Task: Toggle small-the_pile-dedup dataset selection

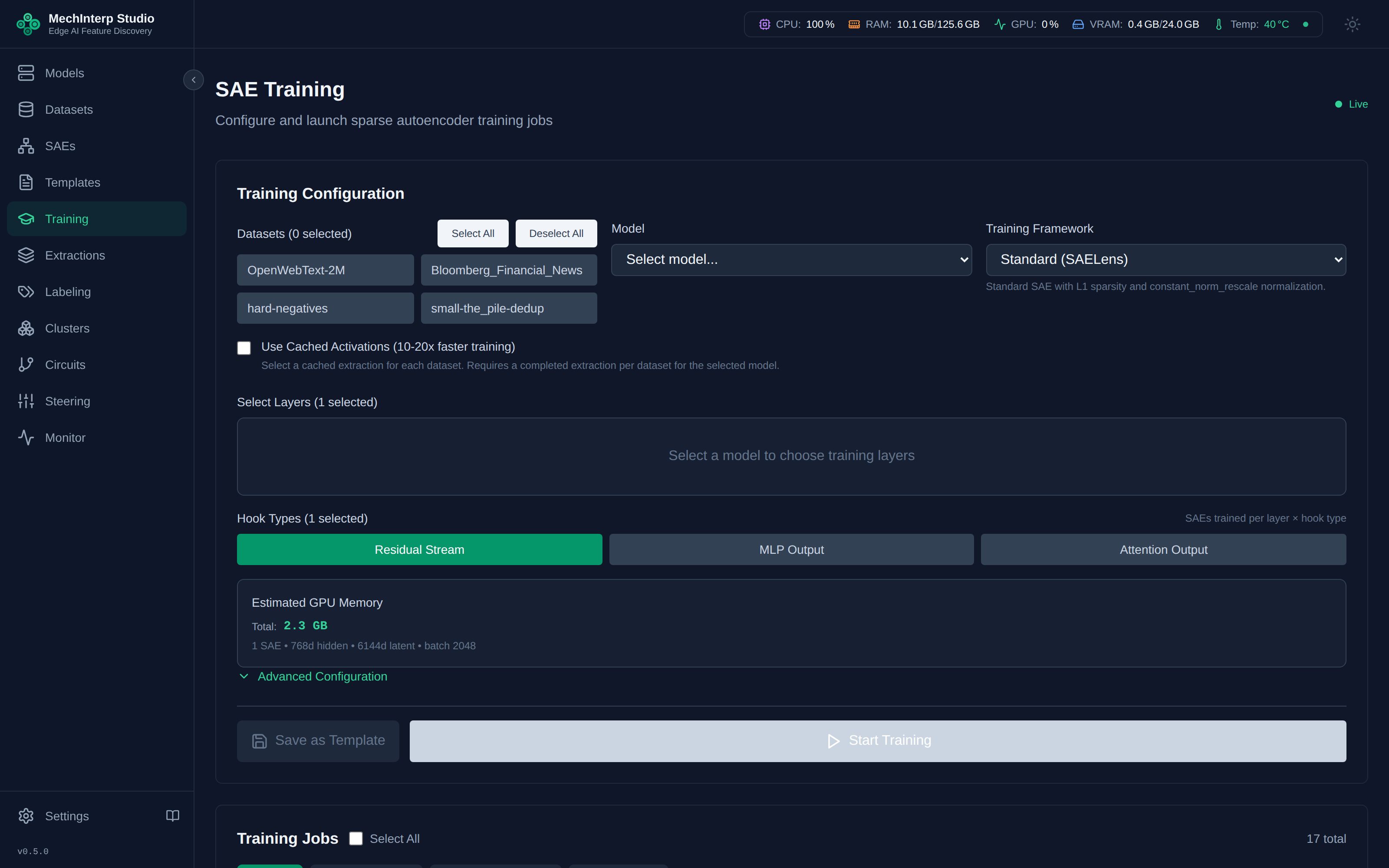Action: 509,308
